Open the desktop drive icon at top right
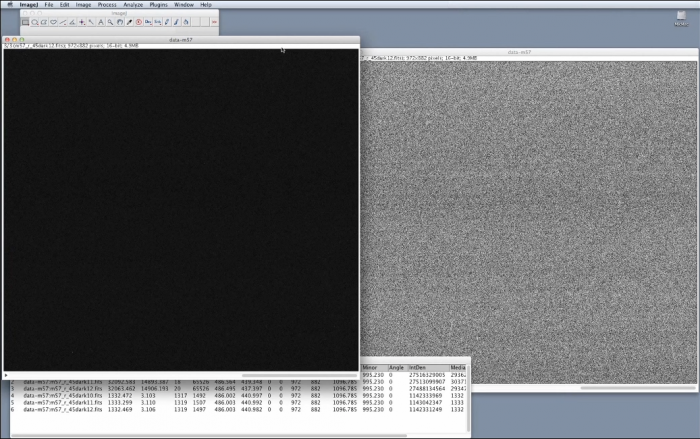Screen dimensions: 700x439 pyautogui.click(x=681, y=18)
